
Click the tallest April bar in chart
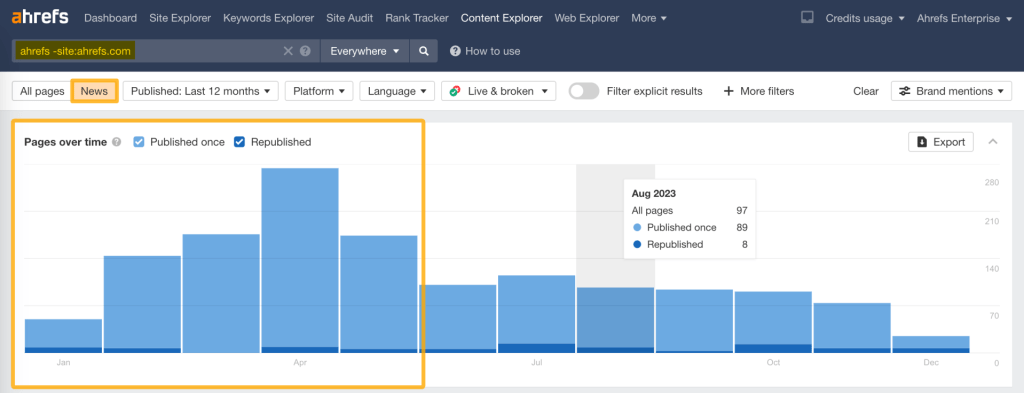[300, 260]
